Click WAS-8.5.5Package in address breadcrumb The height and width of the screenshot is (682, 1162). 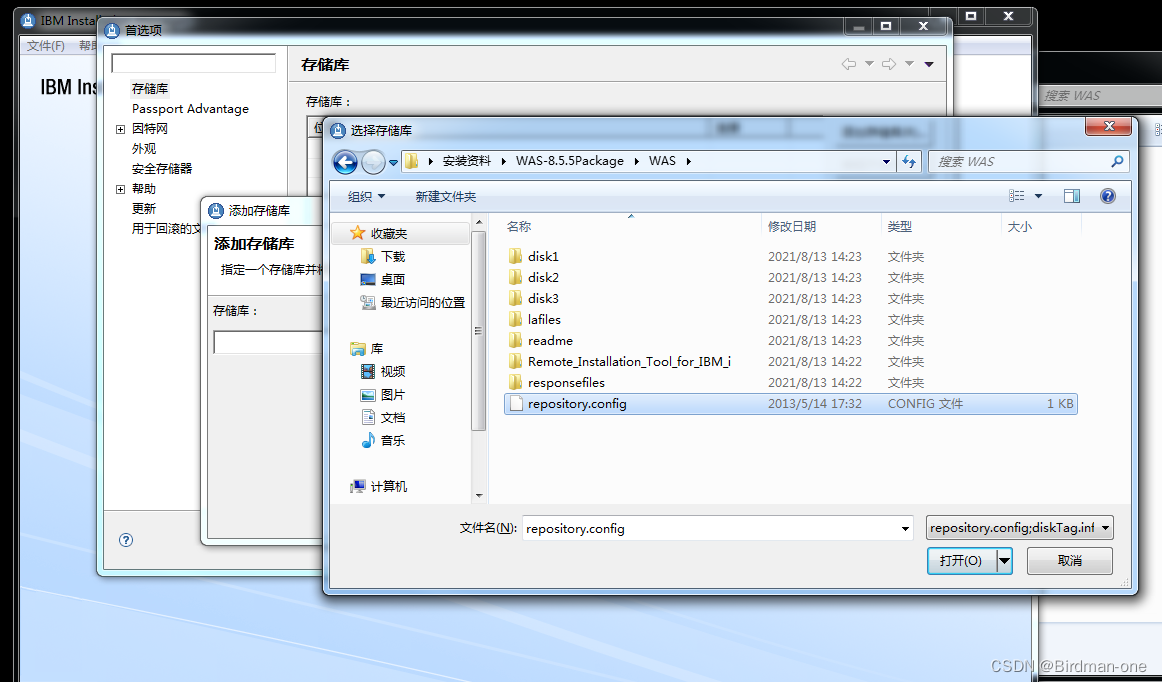(x=570, y=161)
